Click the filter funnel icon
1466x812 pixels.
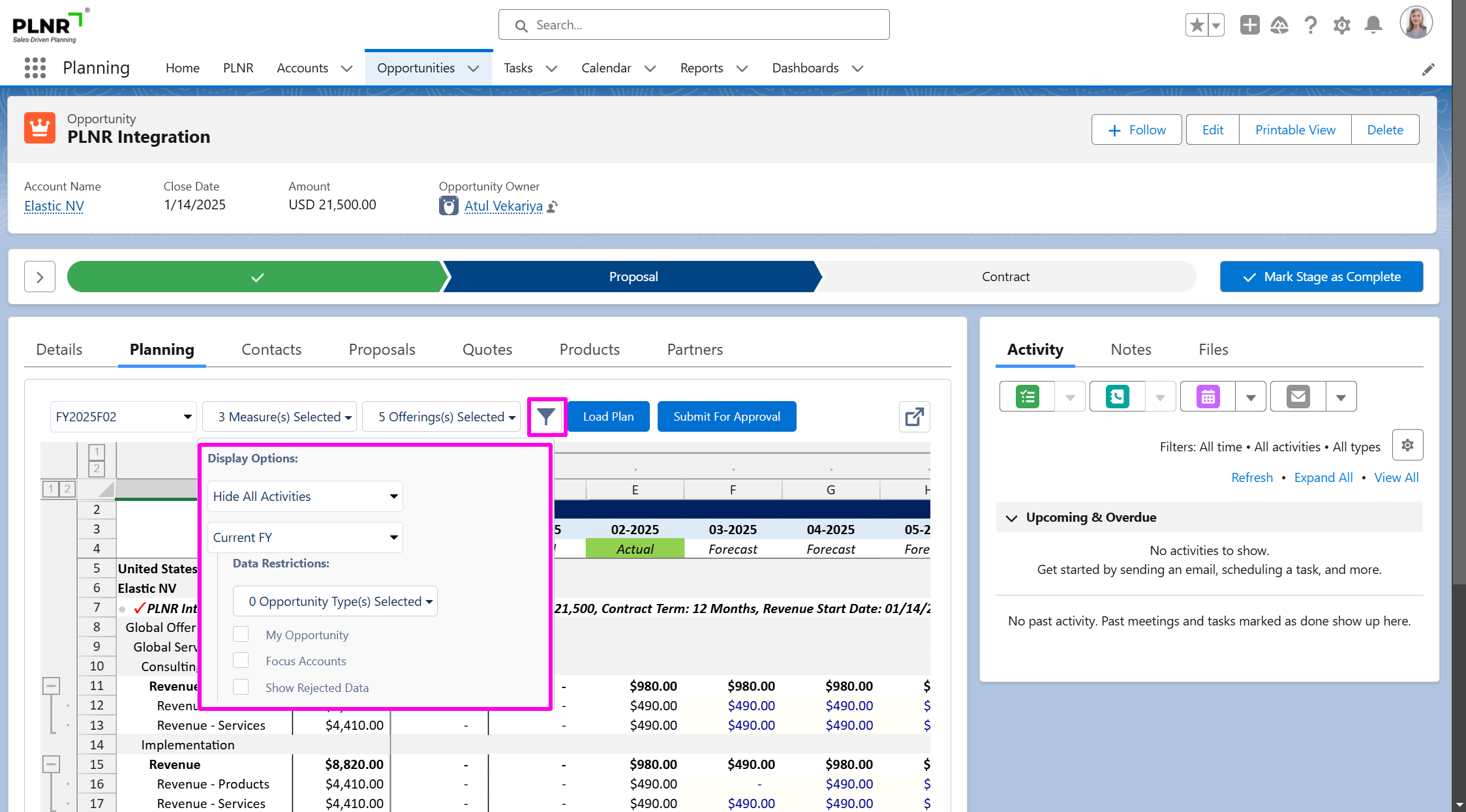546,416
